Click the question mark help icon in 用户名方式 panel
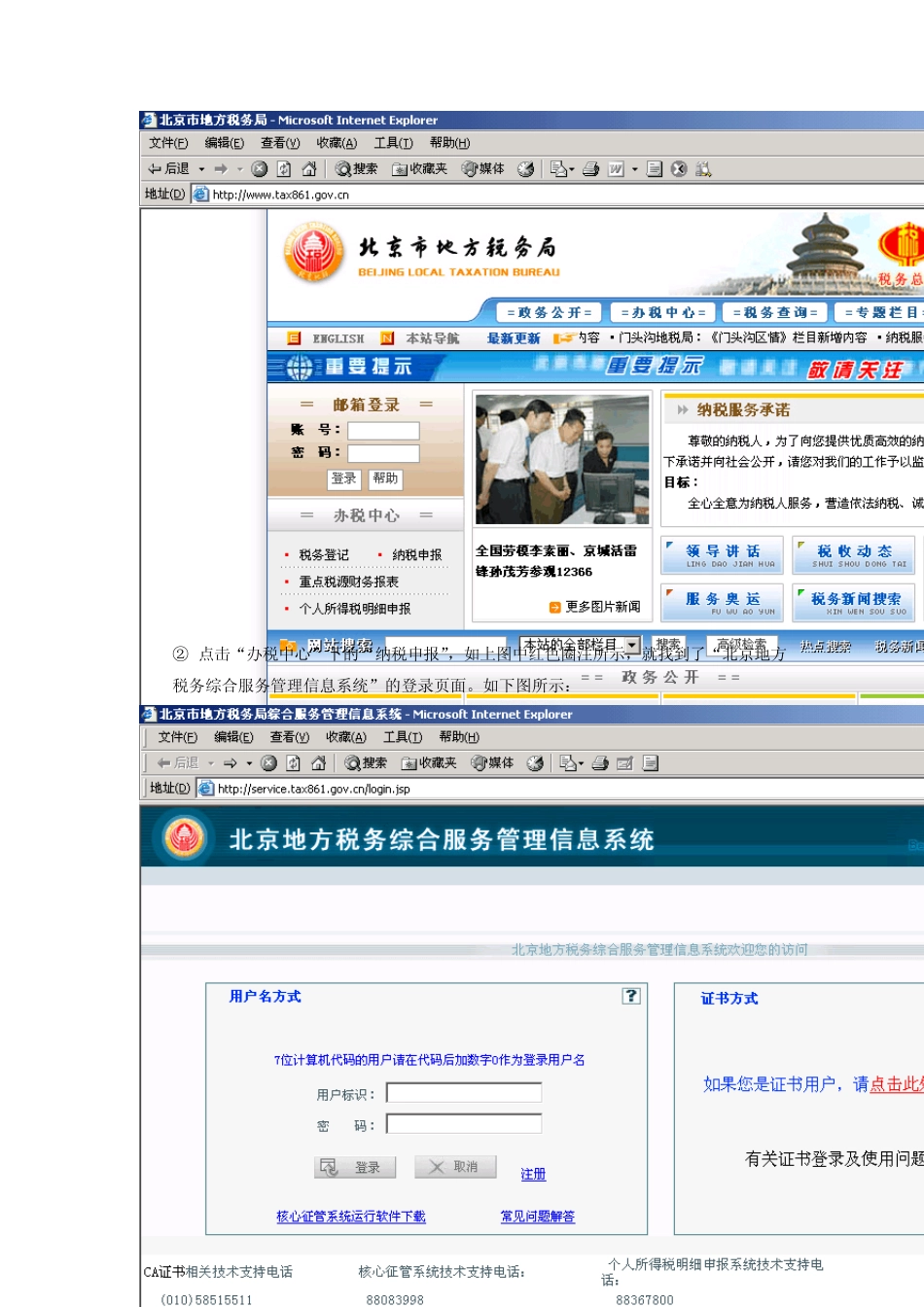 [631, 996]
